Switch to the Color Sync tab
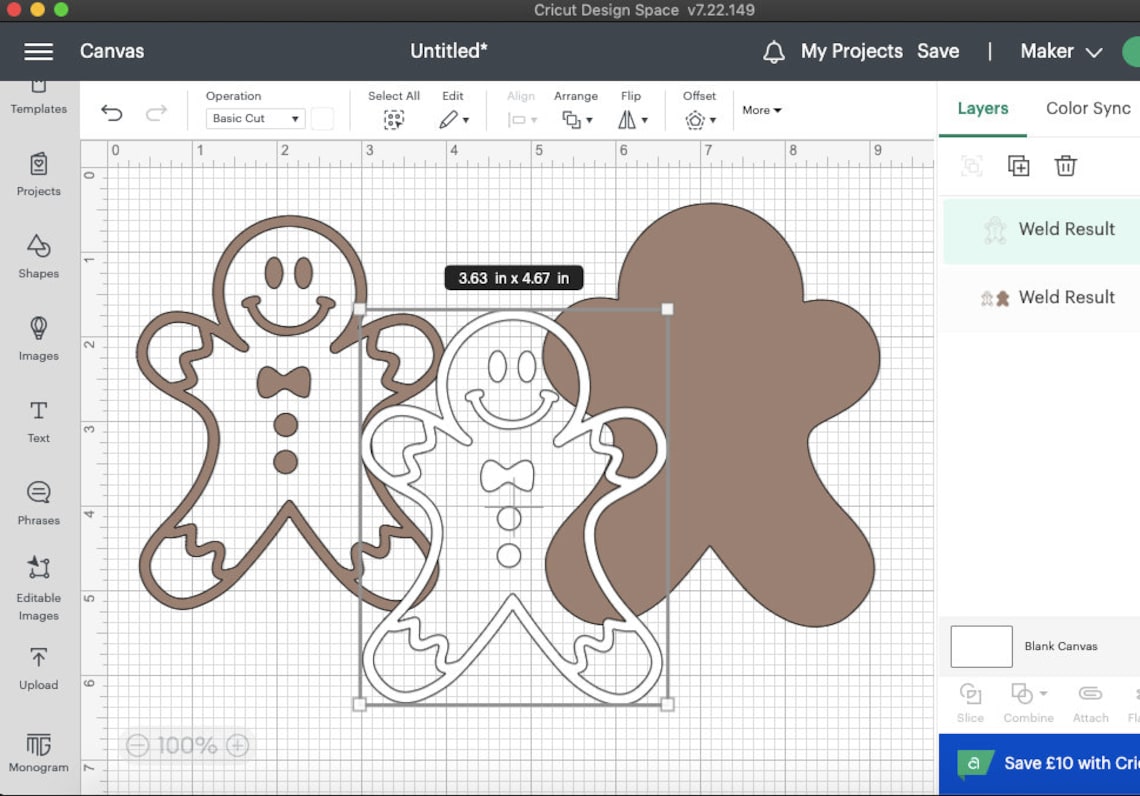 tap(1087, 108)
